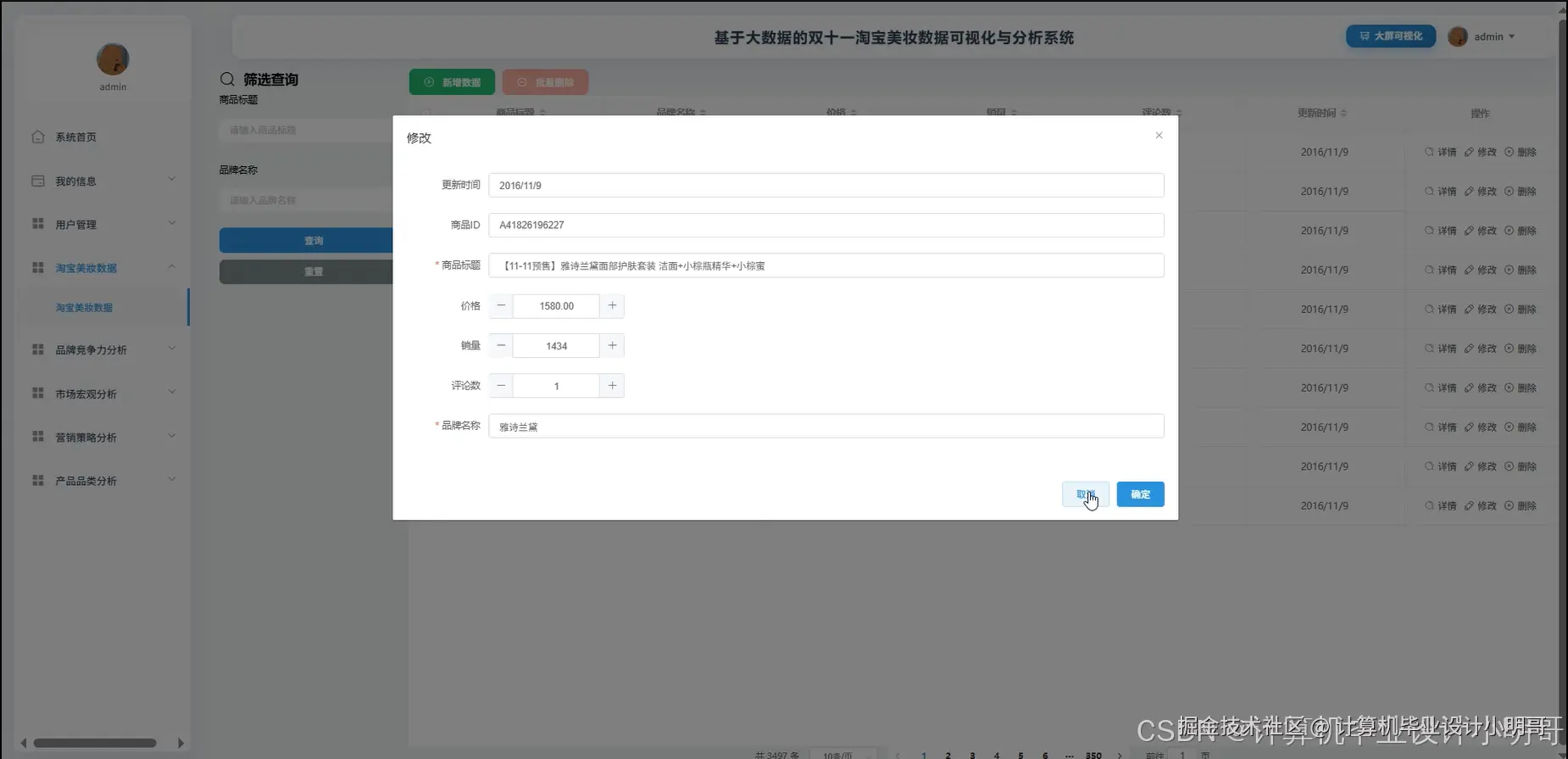Go to pagination page 350

1093,755
